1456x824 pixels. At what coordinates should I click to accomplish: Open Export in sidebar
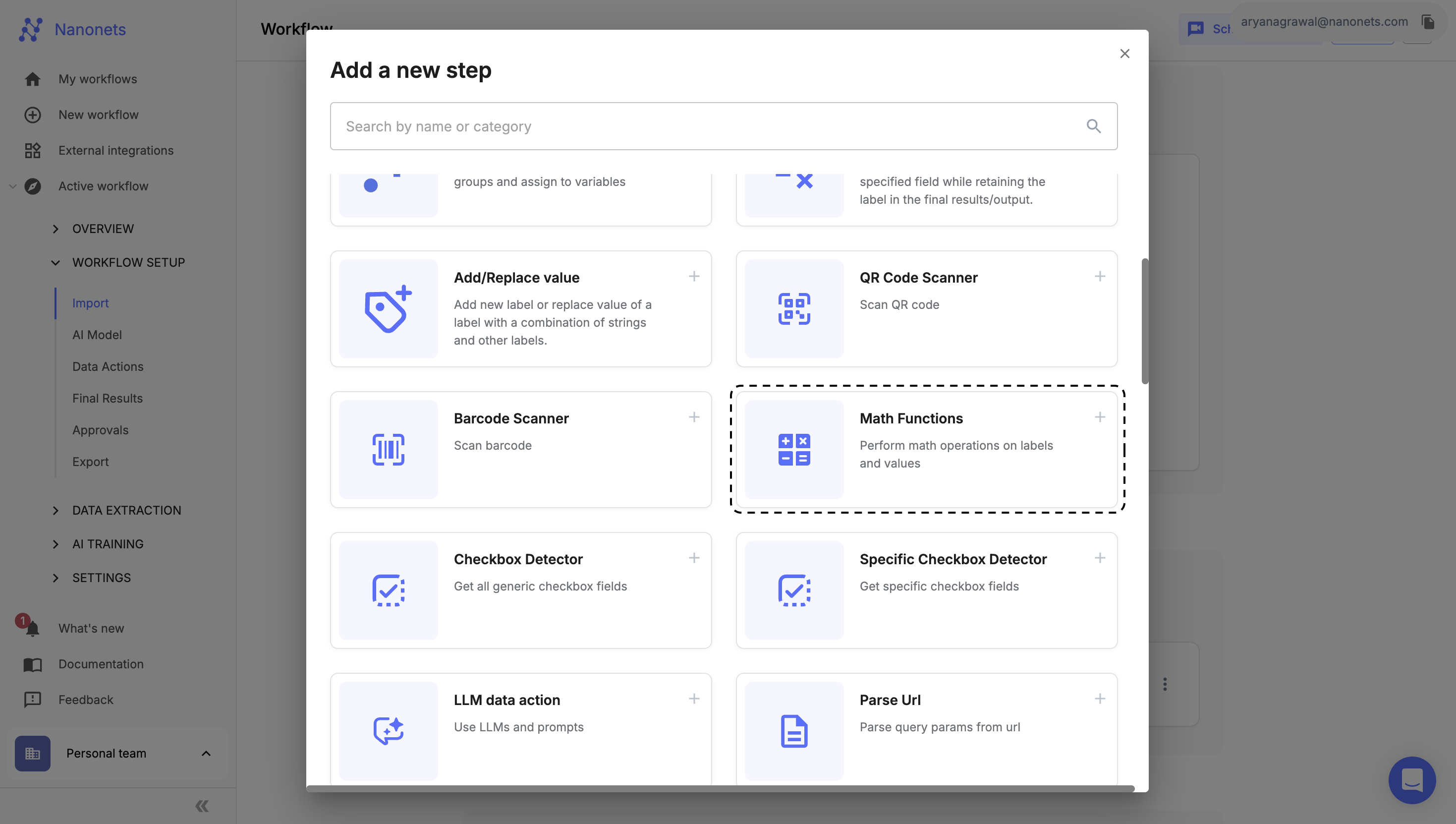coord(91,462)
